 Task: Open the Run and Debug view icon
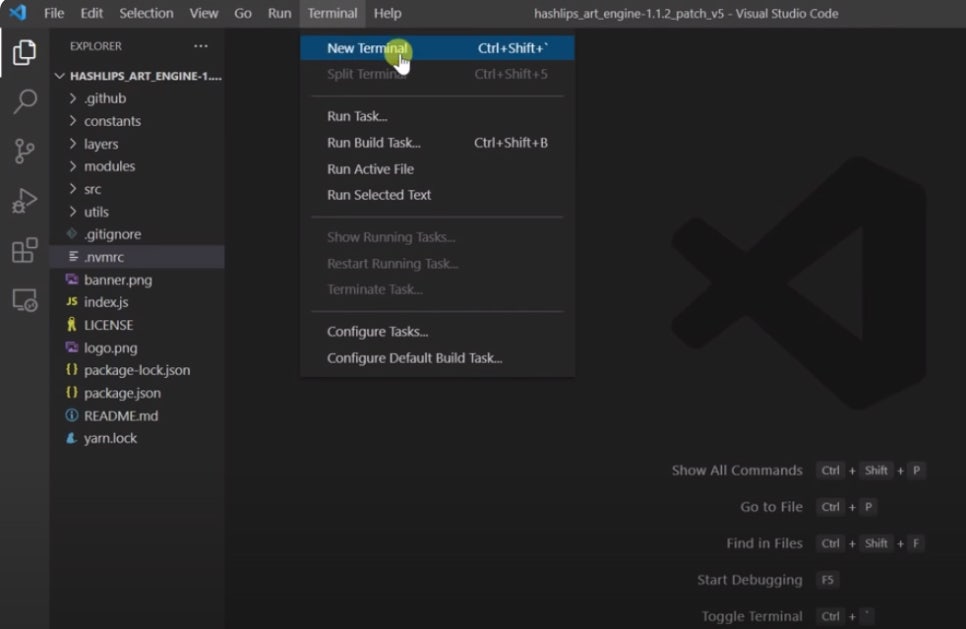(24, 200)
